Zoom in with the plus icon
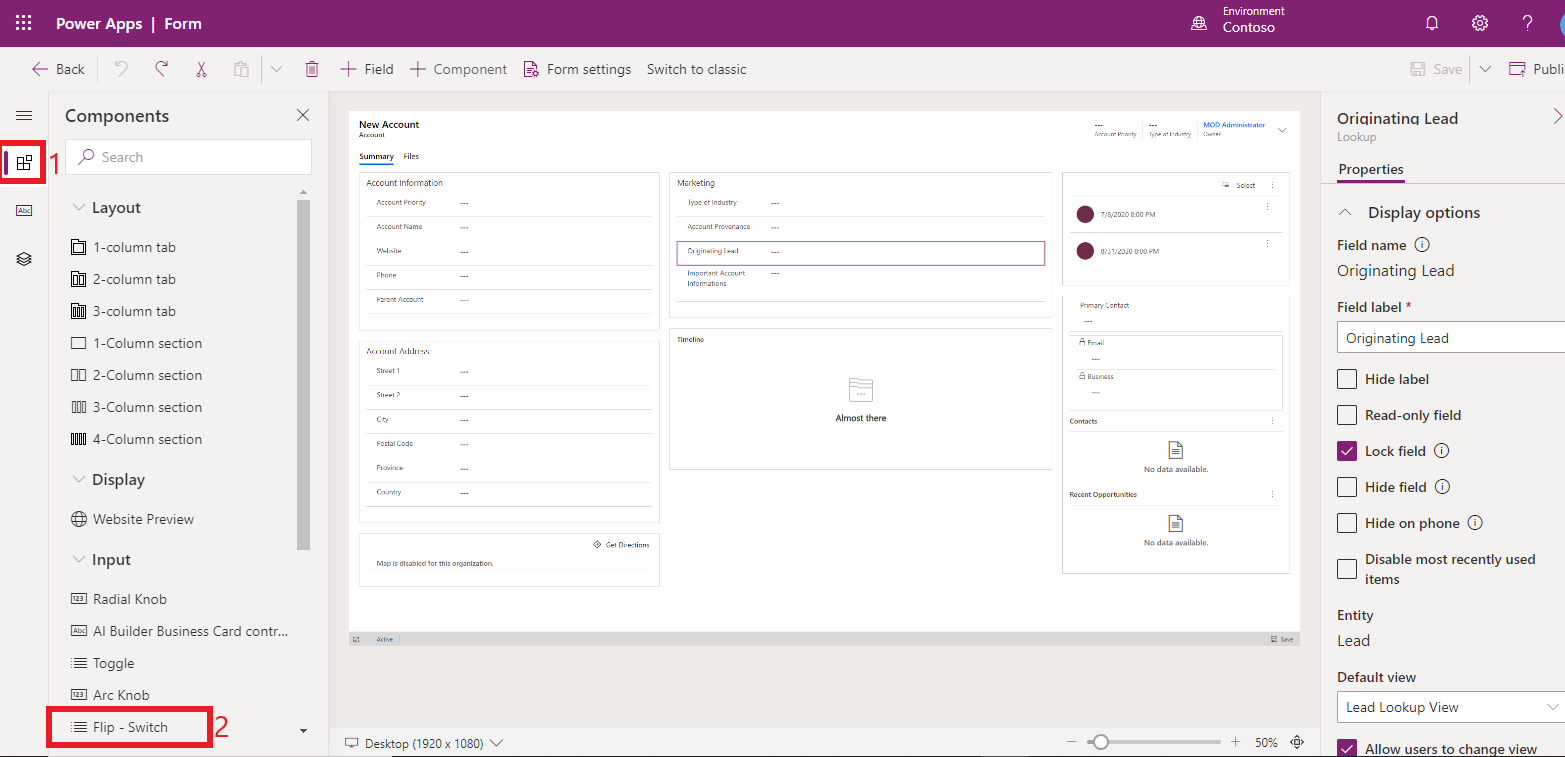 tap(1235, 742)
